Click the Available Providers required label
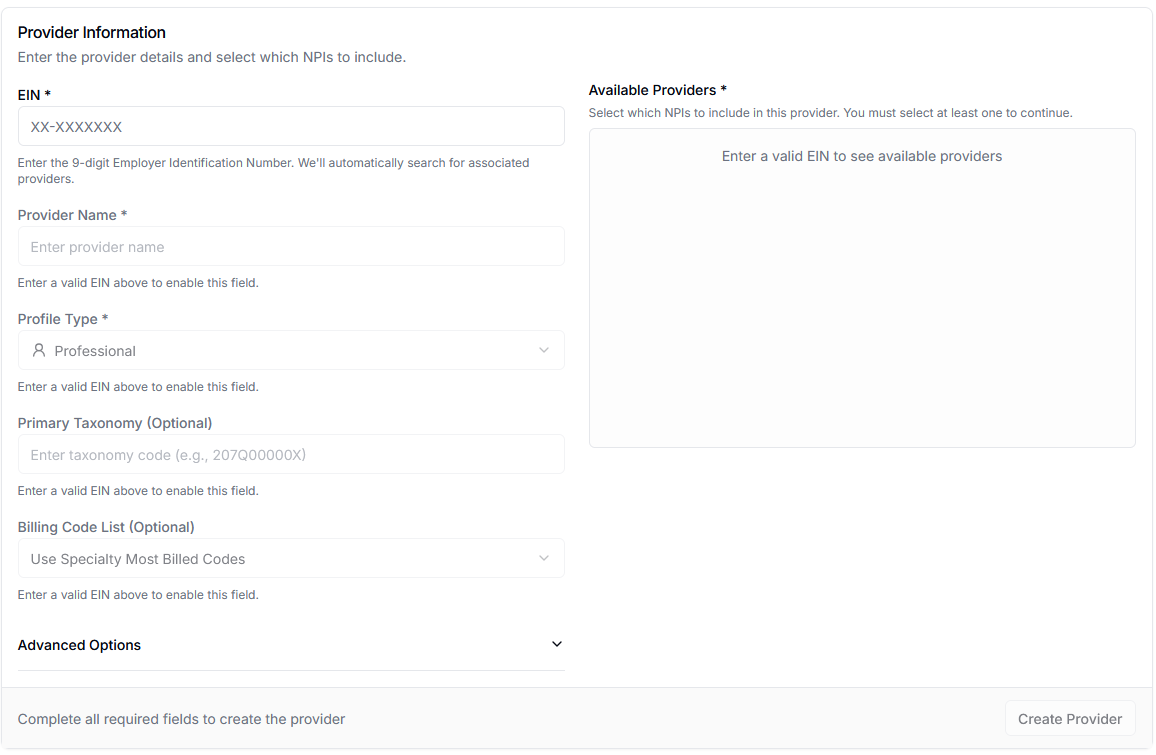The height and width of the screenshot is (755, 1156). click(x=657, y=90)
